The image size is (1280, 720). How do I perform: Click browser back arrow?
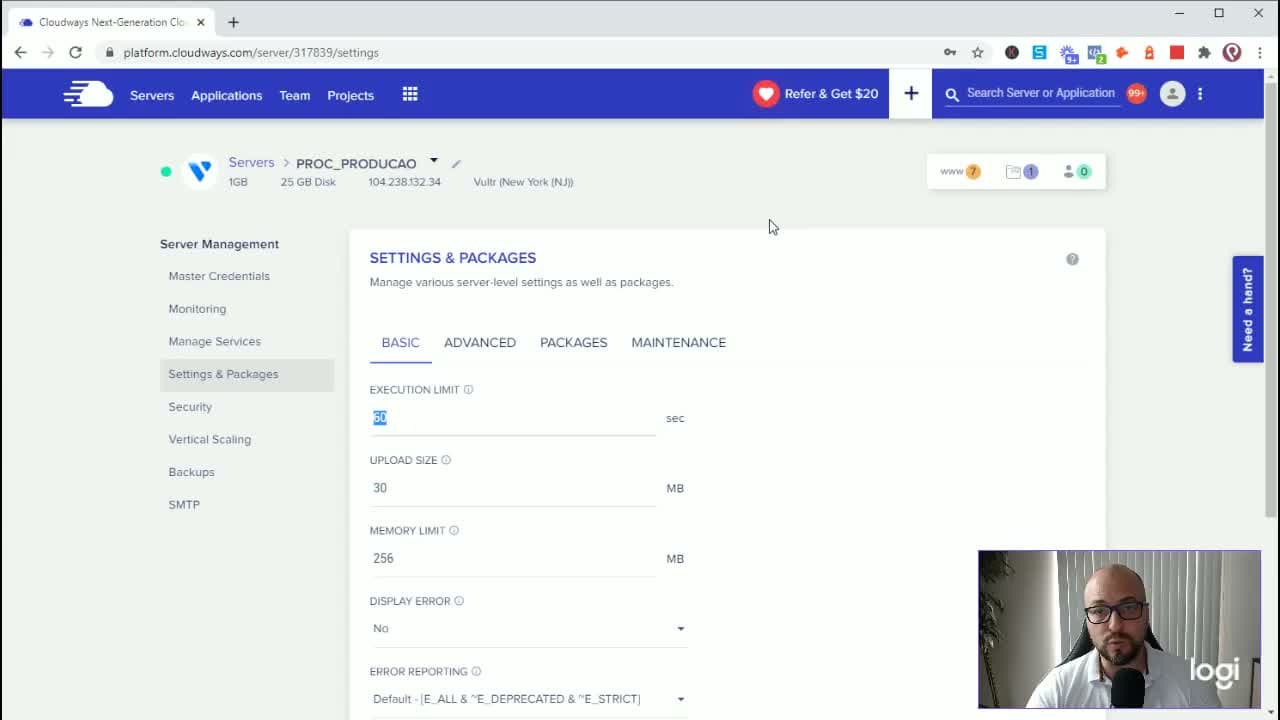click(20, 52)
